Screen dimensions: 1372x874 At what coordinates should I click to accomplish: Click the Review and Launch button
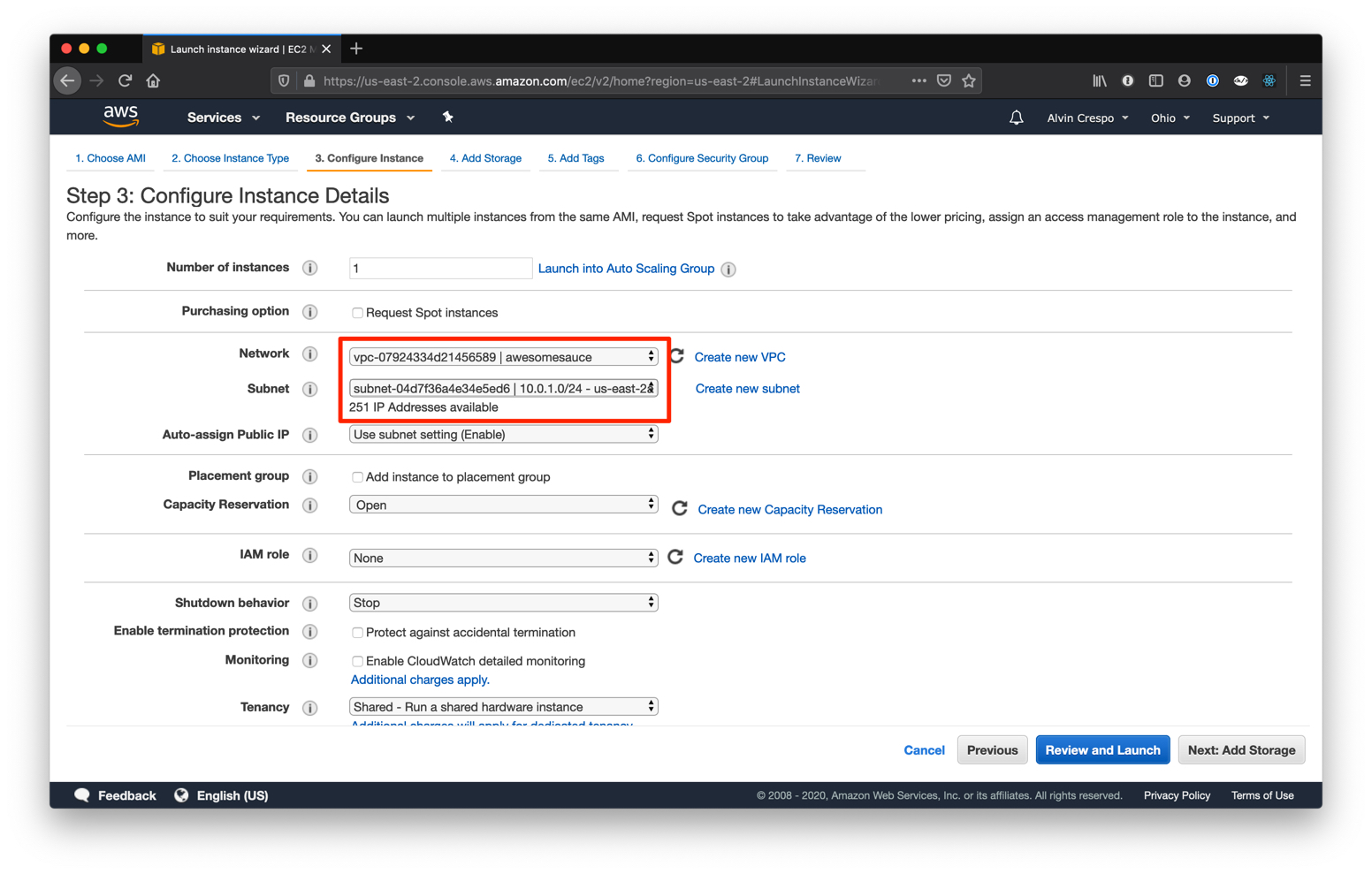(1102, 749)
